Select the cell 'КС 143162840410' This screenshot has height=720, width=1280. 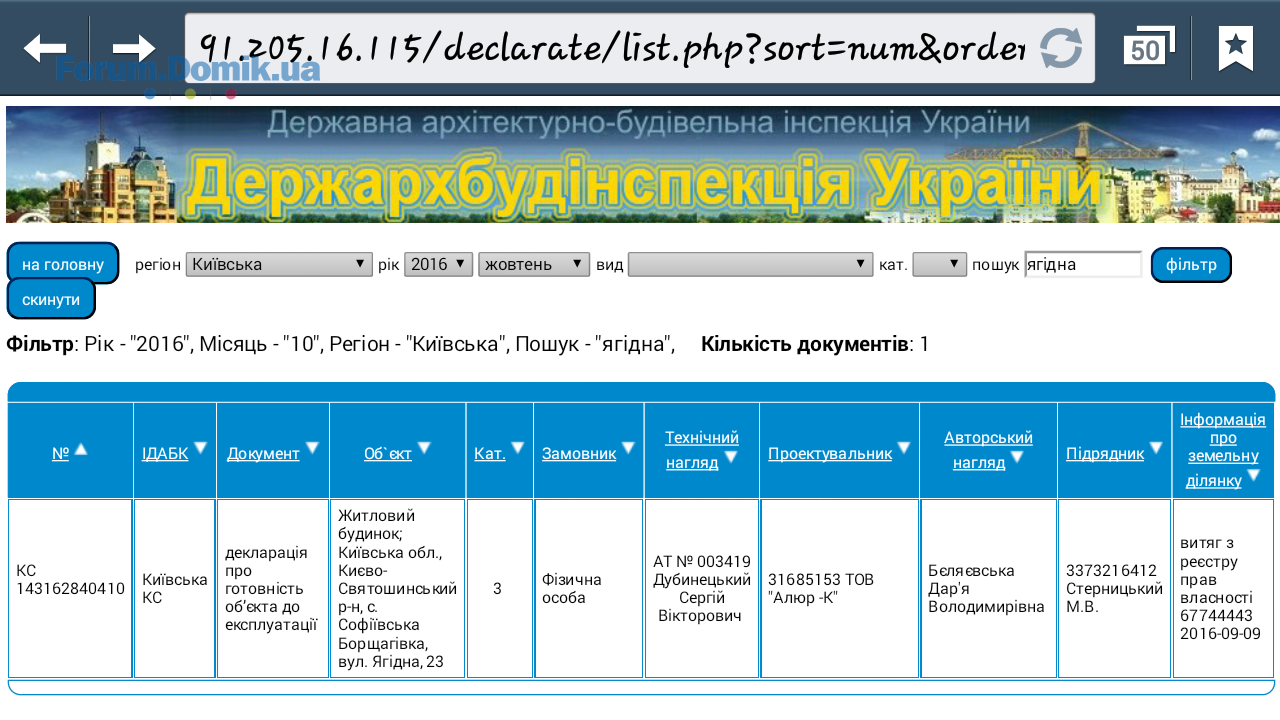70,589
